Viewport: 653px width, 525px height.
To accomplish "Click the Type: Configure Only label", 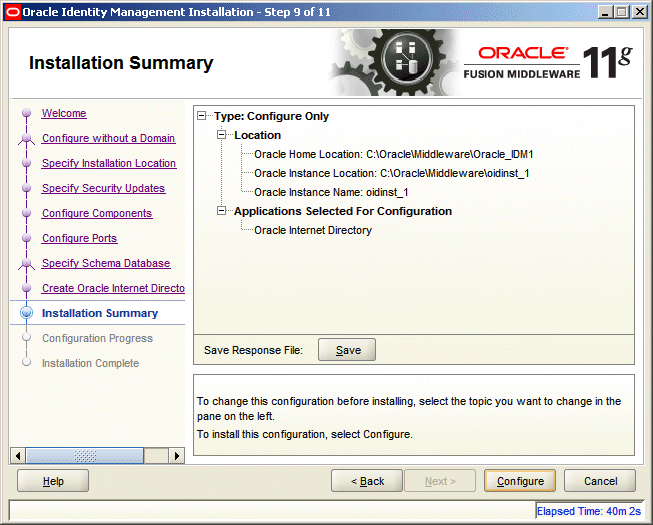I will (271, 116).
